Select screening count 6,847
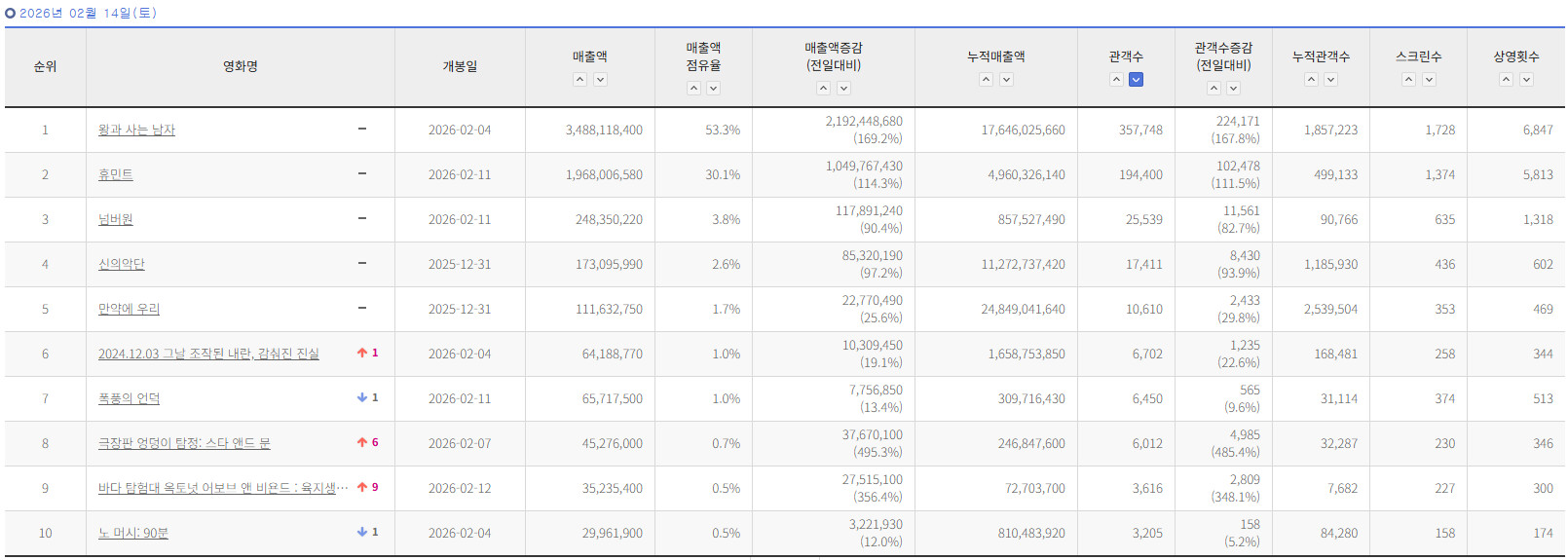This screenshot has width=1568, height=560. (1538, 130)
